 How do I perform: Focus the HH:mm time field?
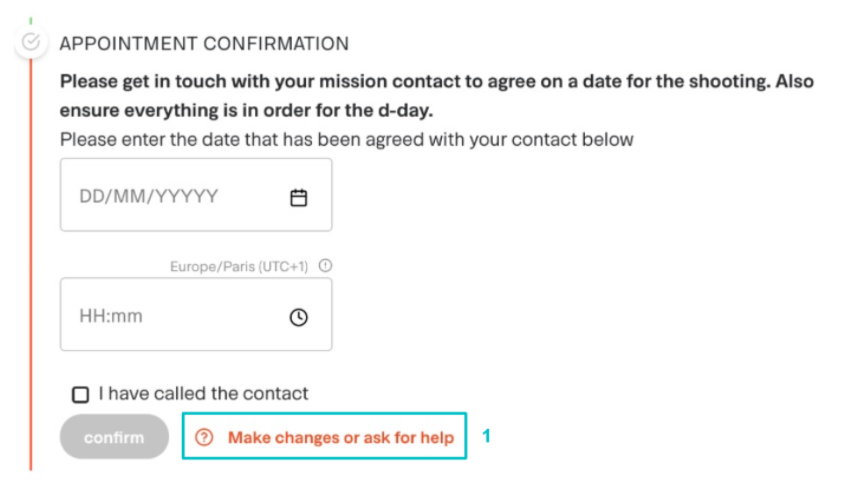point(196,314)
